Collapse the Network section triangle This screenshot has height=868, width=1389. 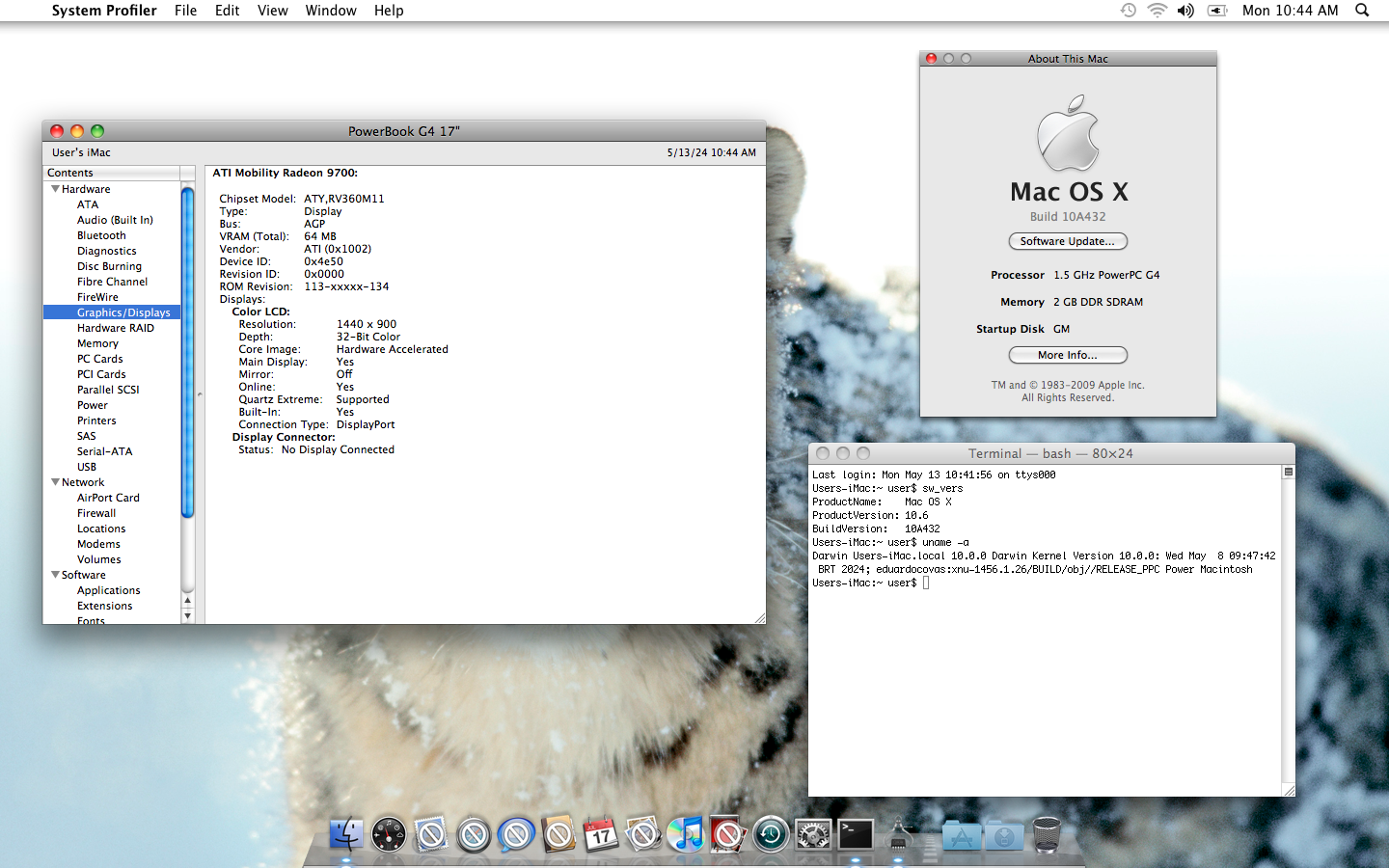point(55,482)
